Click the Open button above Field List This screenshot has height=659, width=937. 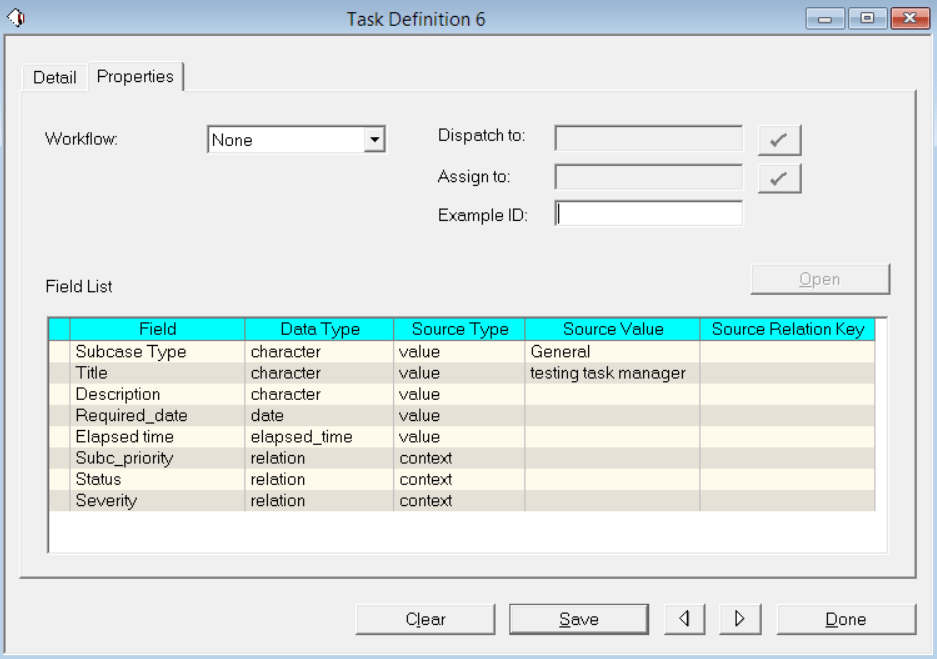822,279
